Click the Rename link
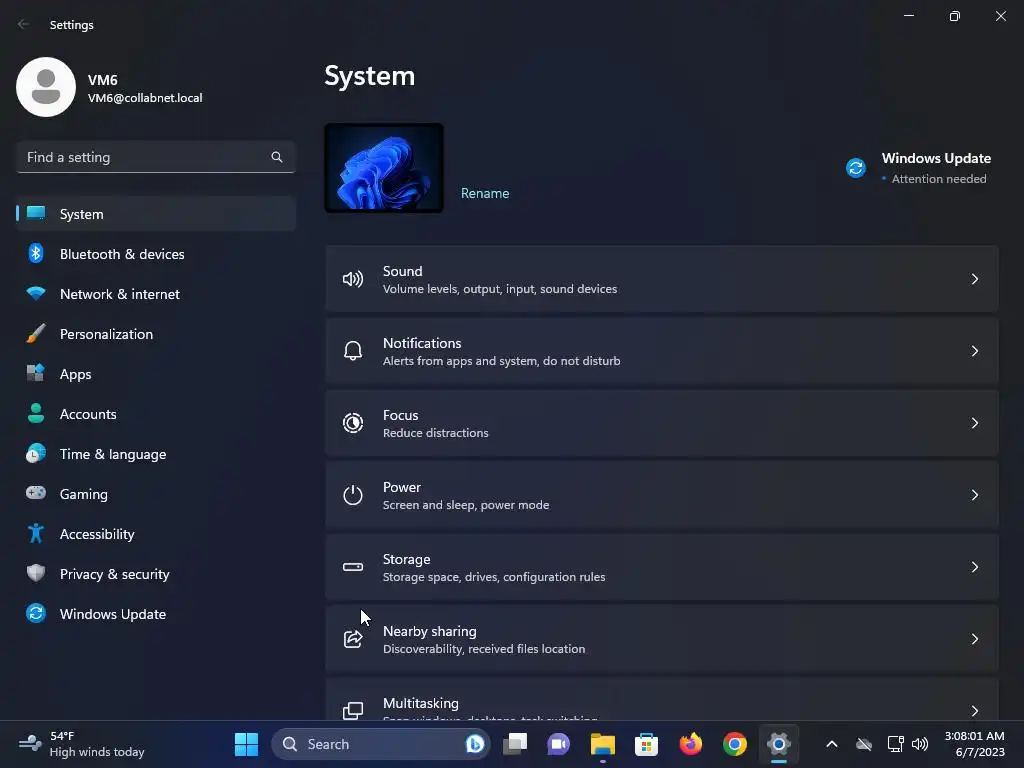This screenshot has width=1024, height=768. pyautogui.click(x=485, y=193)
